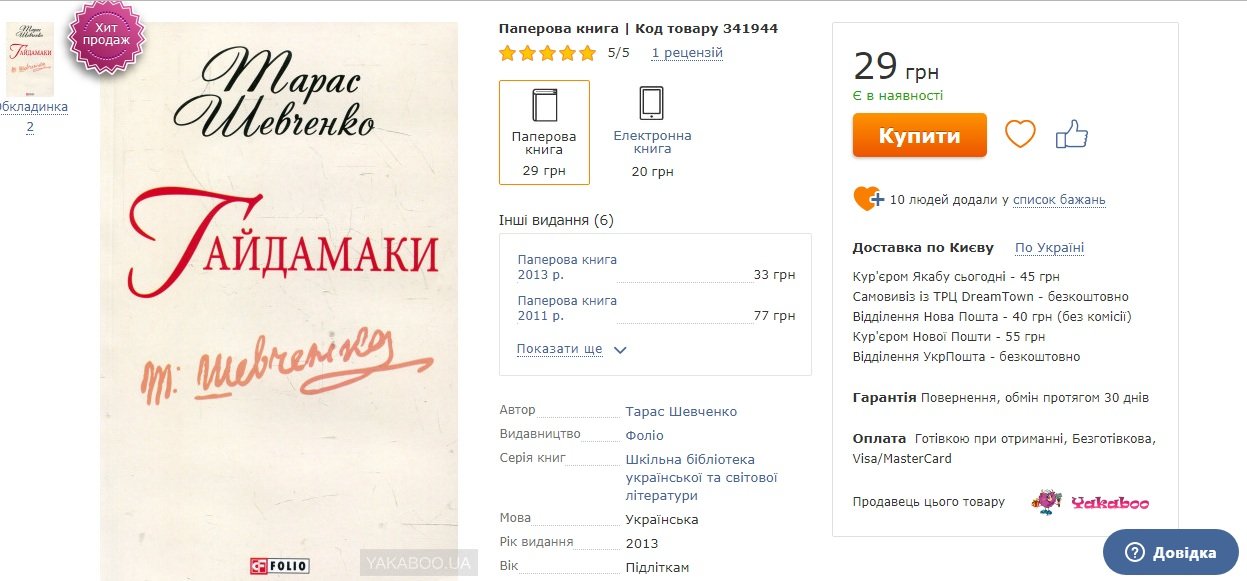Image resolution: width=1247 pixels, height=581 pixels.
Task: Select the Паперова книга 29 грн option
Action: pyautogui.click(x=544, y=133)
